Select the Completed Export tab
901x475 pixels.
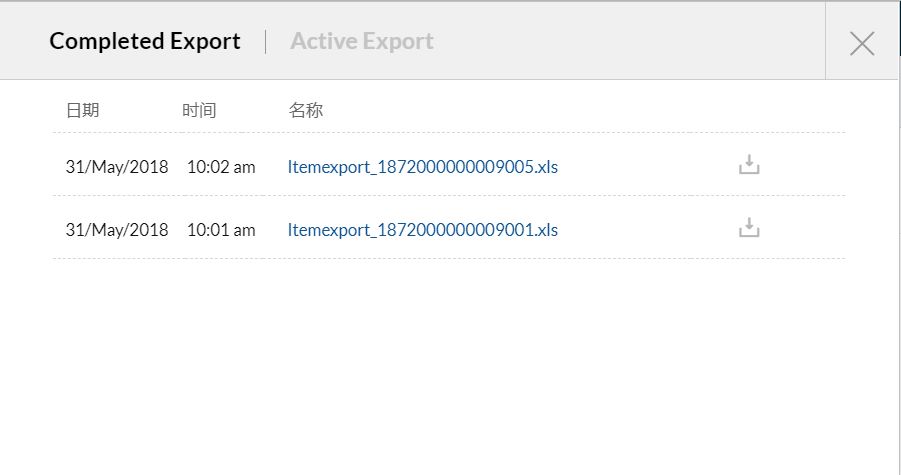145,41
